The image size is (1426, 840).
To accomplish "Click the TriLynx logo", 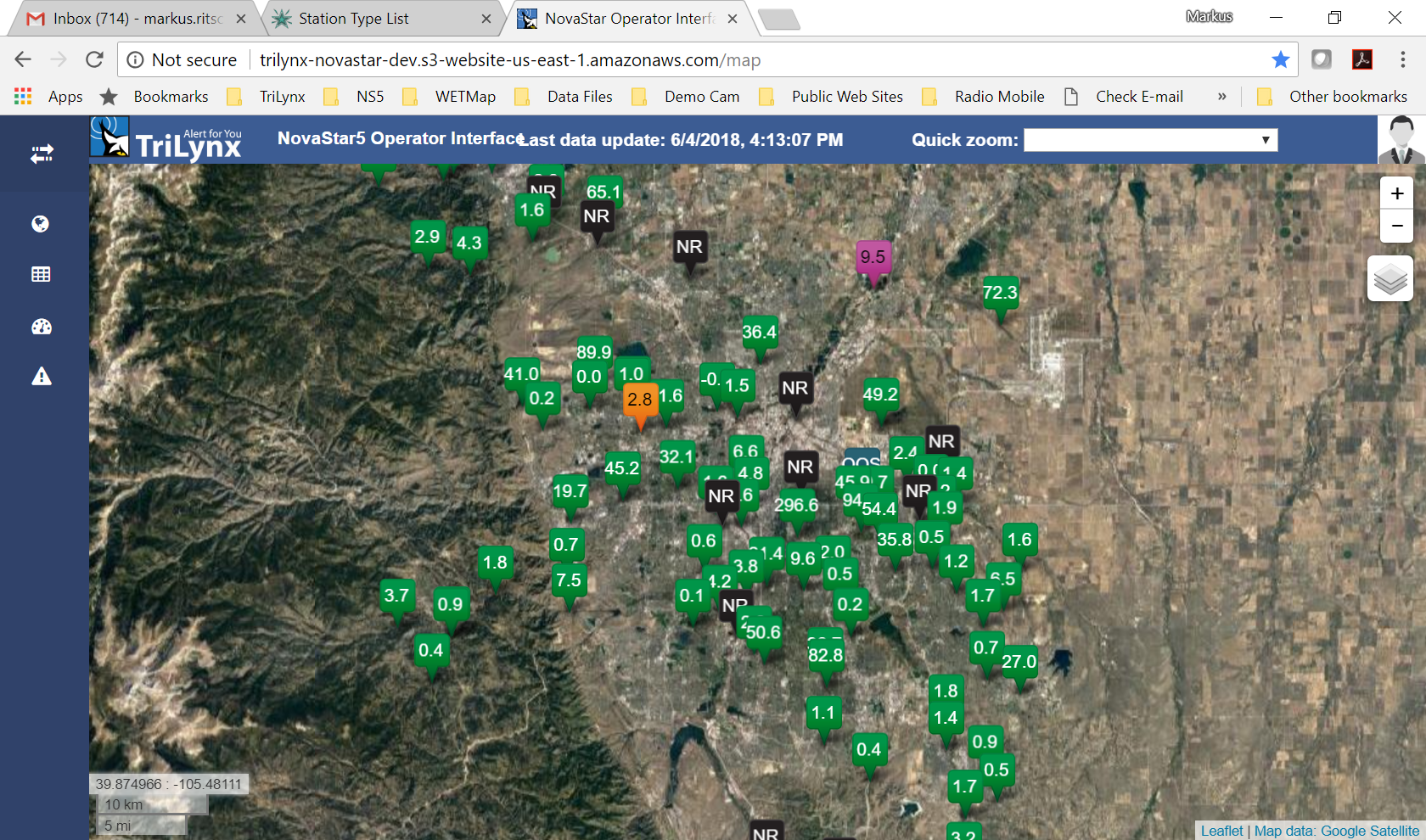I will pyautogui.click(x=167, y=140).
